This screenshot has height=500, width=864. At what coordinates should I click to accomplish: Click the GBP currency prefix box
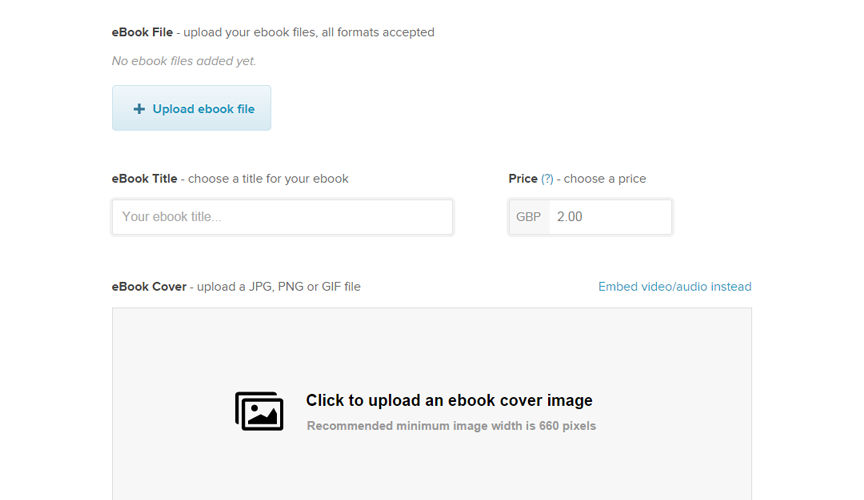pos(529,217)
